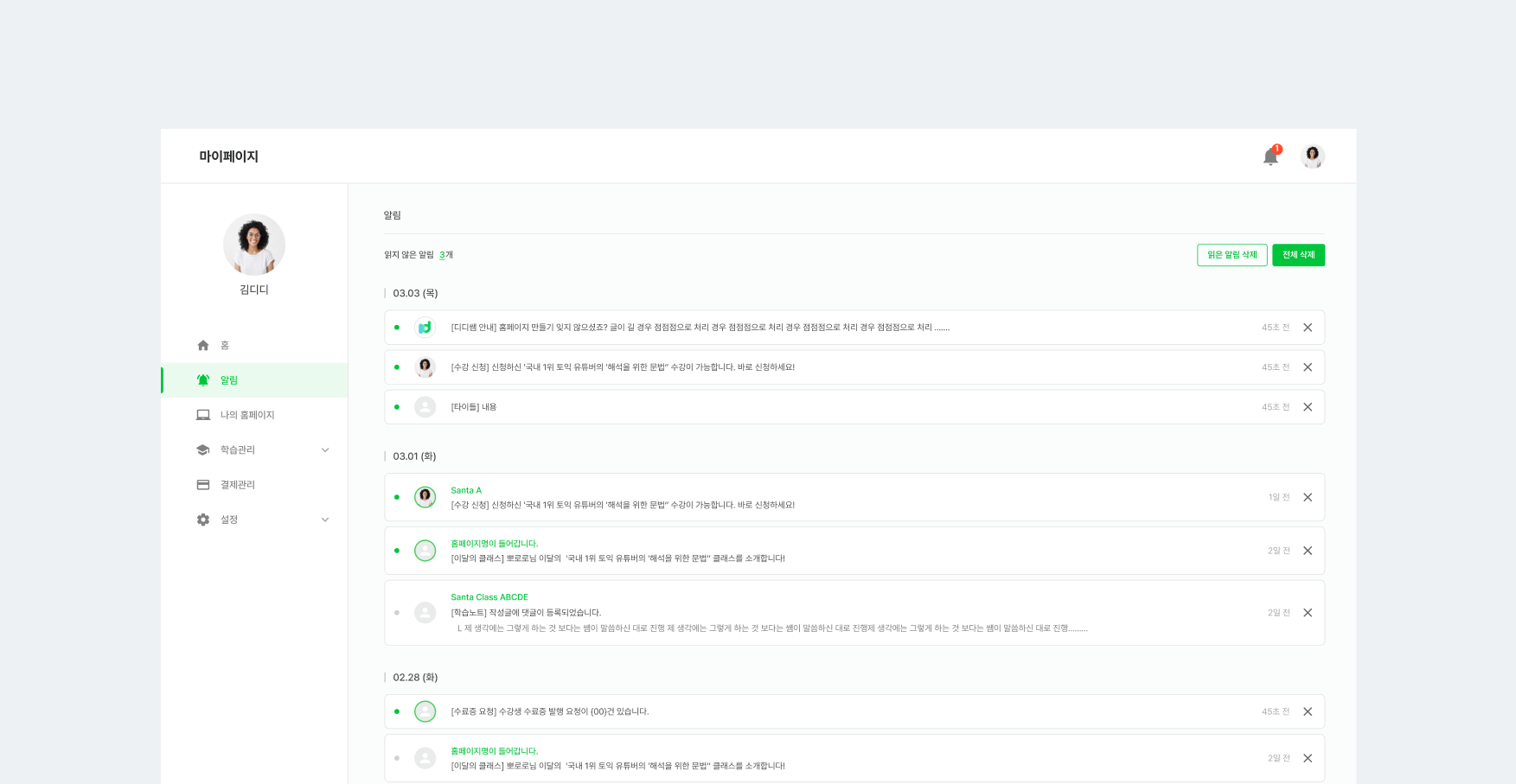Click the graduation cap 학습관리 icon
This screenshot has width=1516, height=784.
(x=203, y=450)
